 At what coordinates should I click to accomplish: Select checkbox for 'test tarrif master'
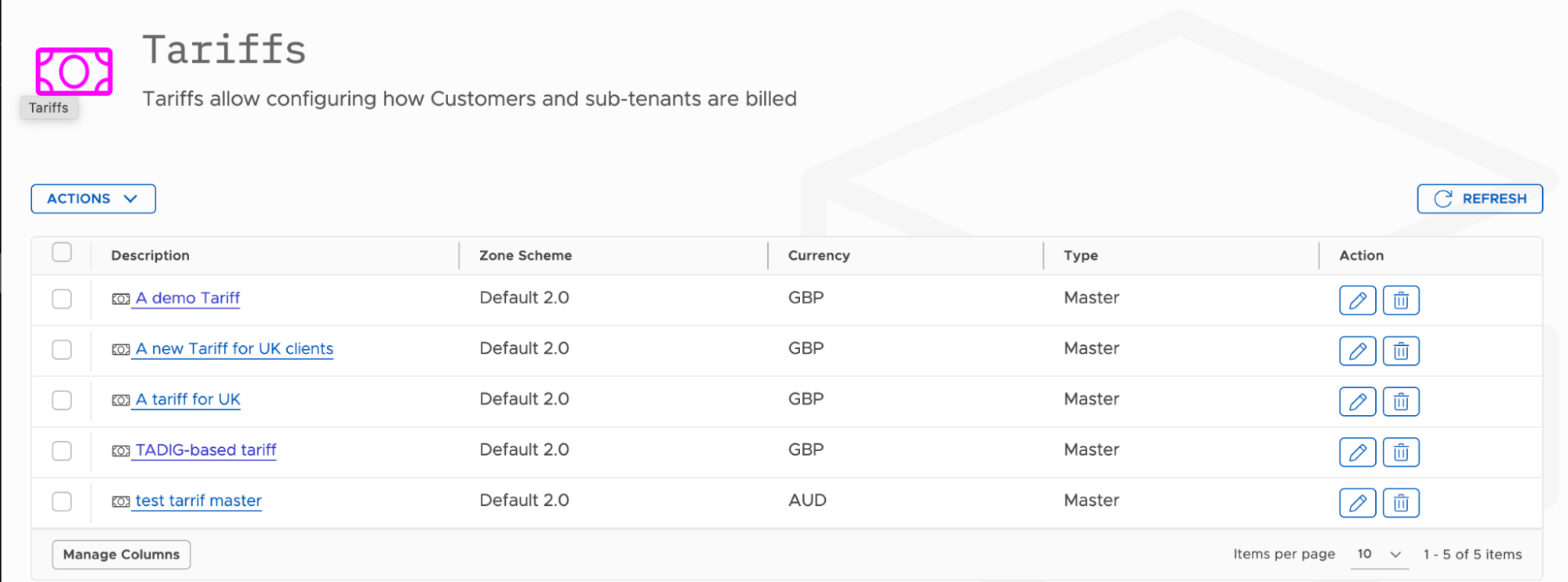coord(62,501)
